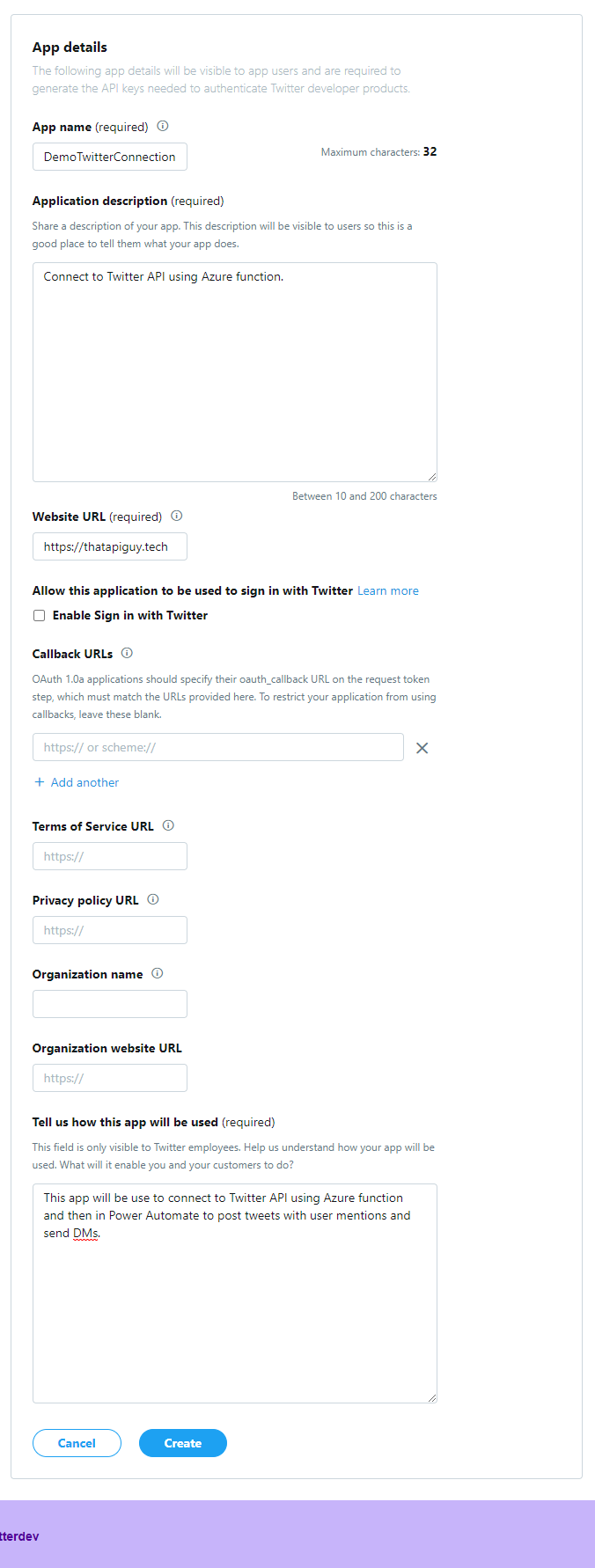The height and width of the screenshot is (1568, 595).
Task: Click the Privacy policy URL field
Action: coord(110,930)
